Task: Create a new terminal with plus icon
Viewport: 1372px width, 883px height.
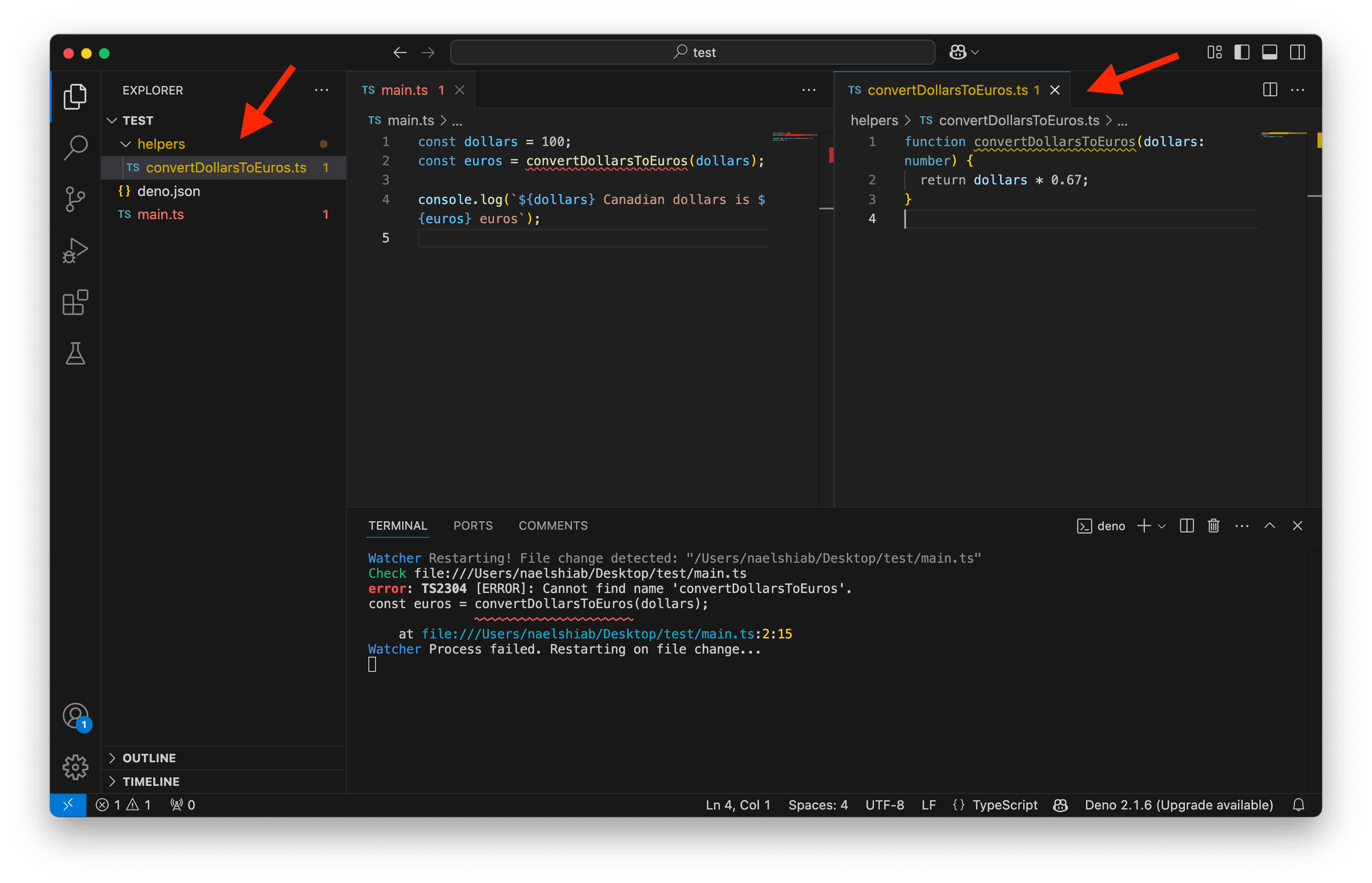Action: [x=1144, y=526]
